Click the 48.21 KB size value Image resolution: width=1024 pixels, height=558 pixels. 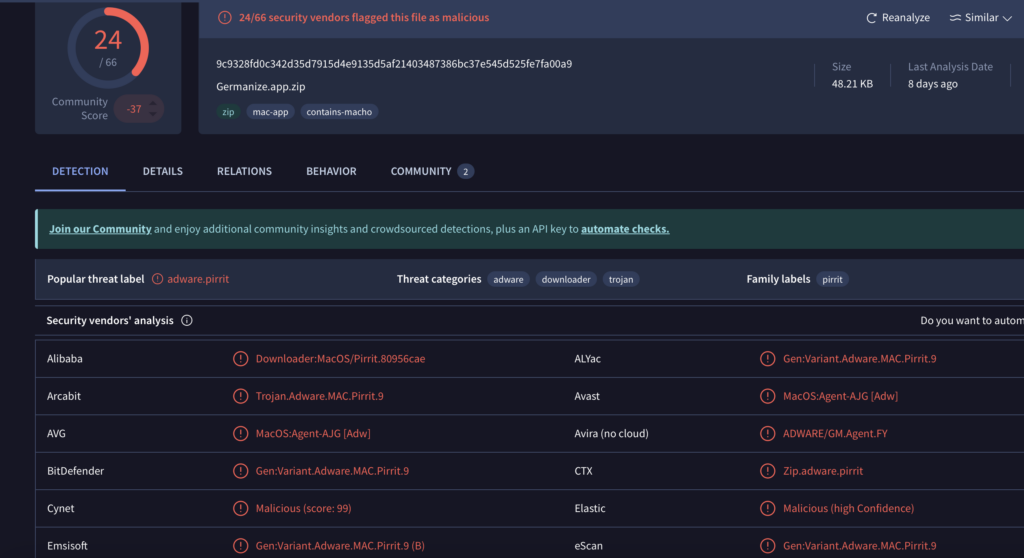[x=852, y=84]
